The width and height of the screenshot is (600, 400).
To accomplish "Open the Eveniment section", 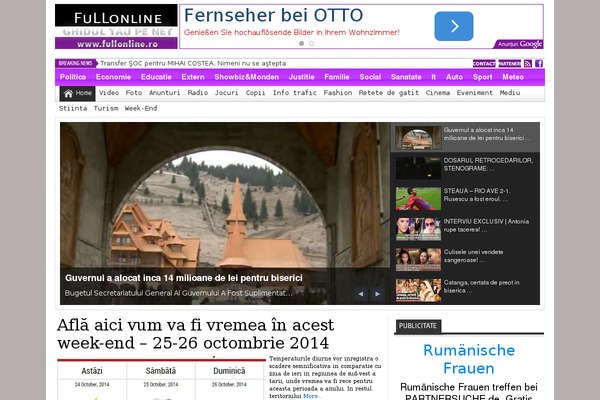I will pos(474,93).
